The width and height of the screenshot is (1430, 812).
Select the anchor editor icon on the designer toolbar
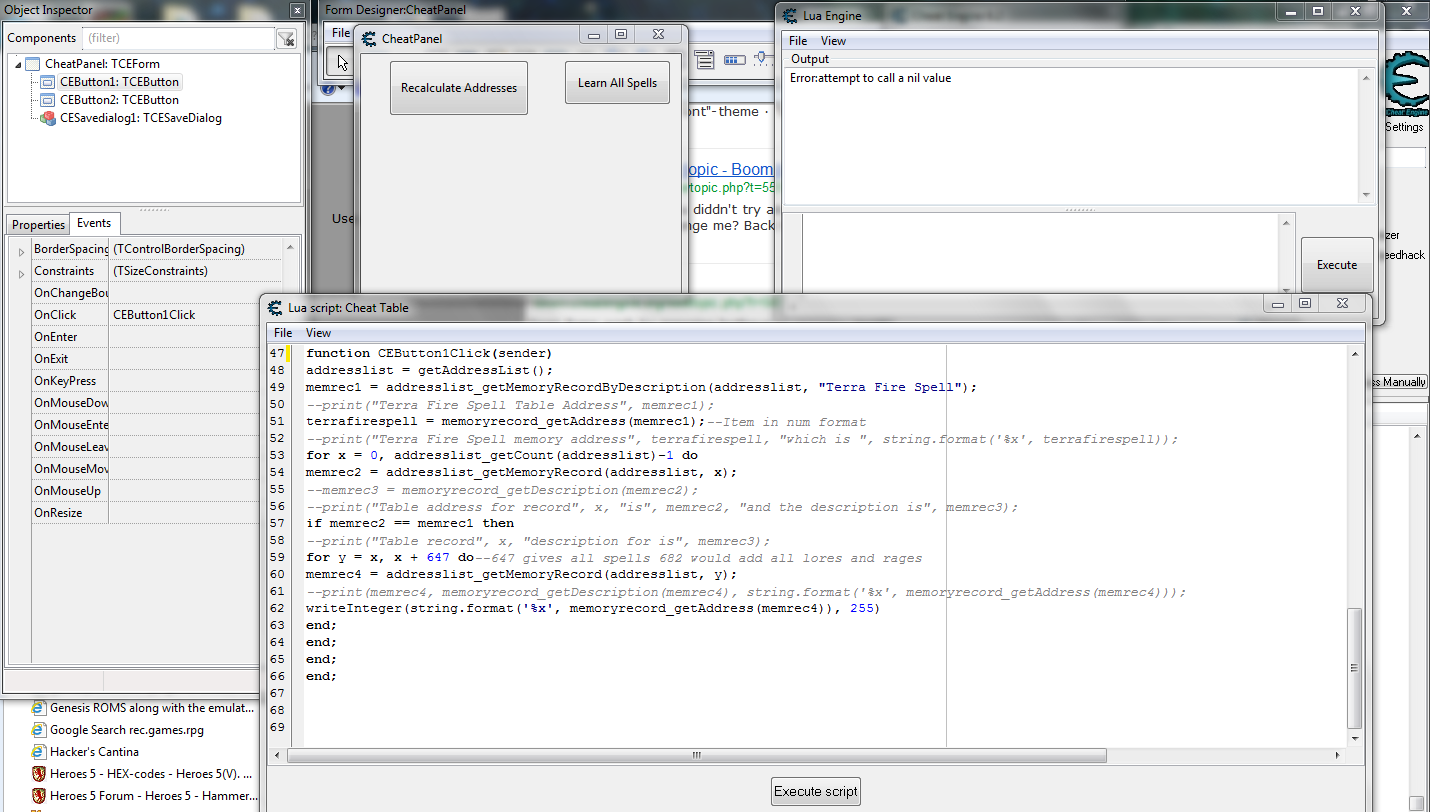tap(761, 58)
